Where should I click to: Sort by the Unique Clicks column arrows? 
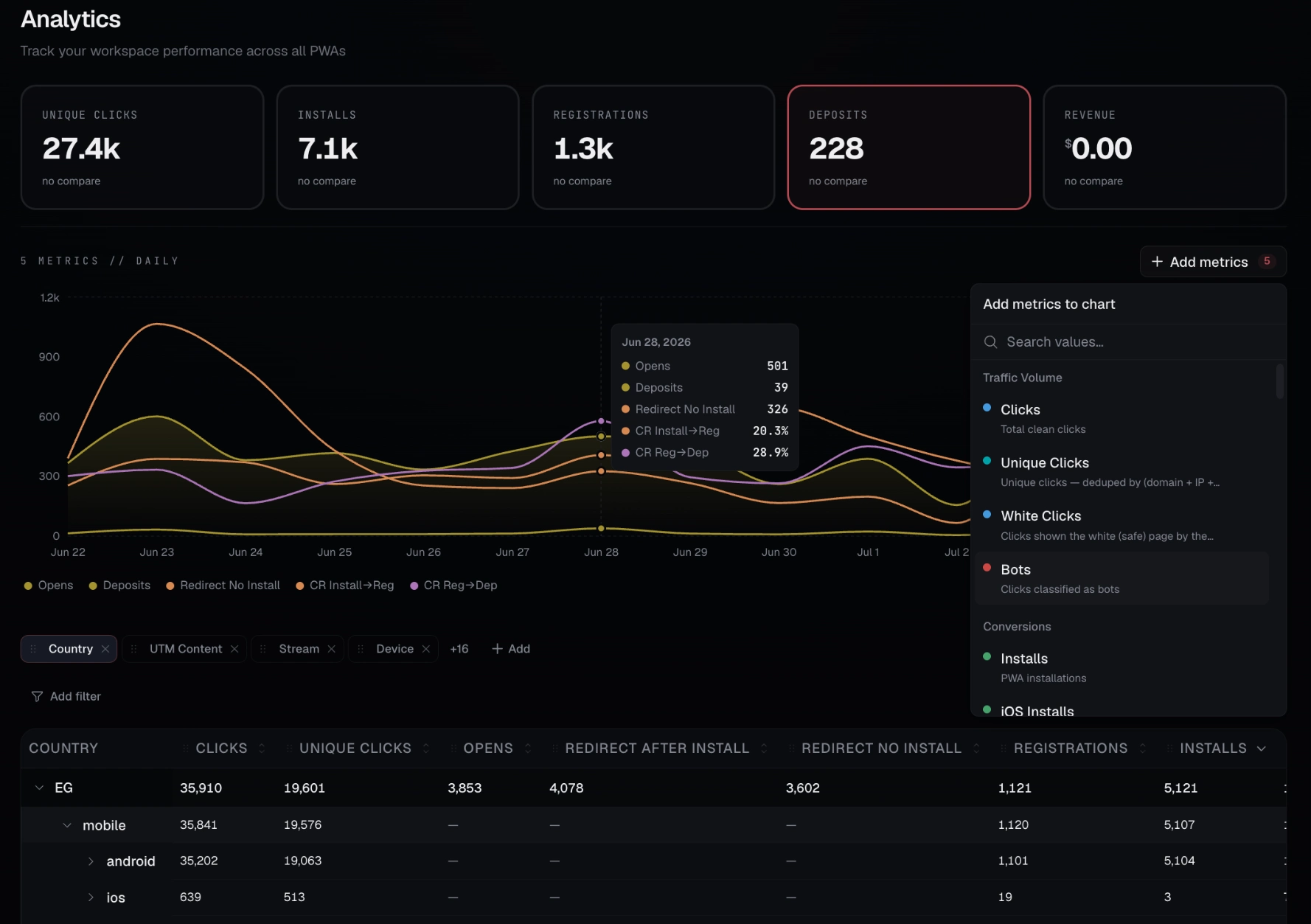click(x=426, y=748)
